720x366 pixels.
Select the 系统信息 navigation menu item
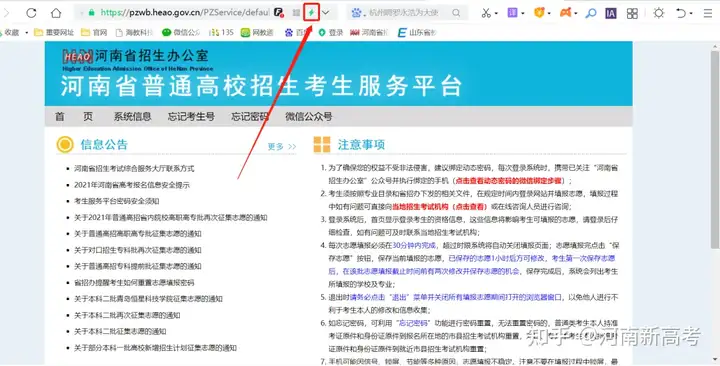(132, 117)
